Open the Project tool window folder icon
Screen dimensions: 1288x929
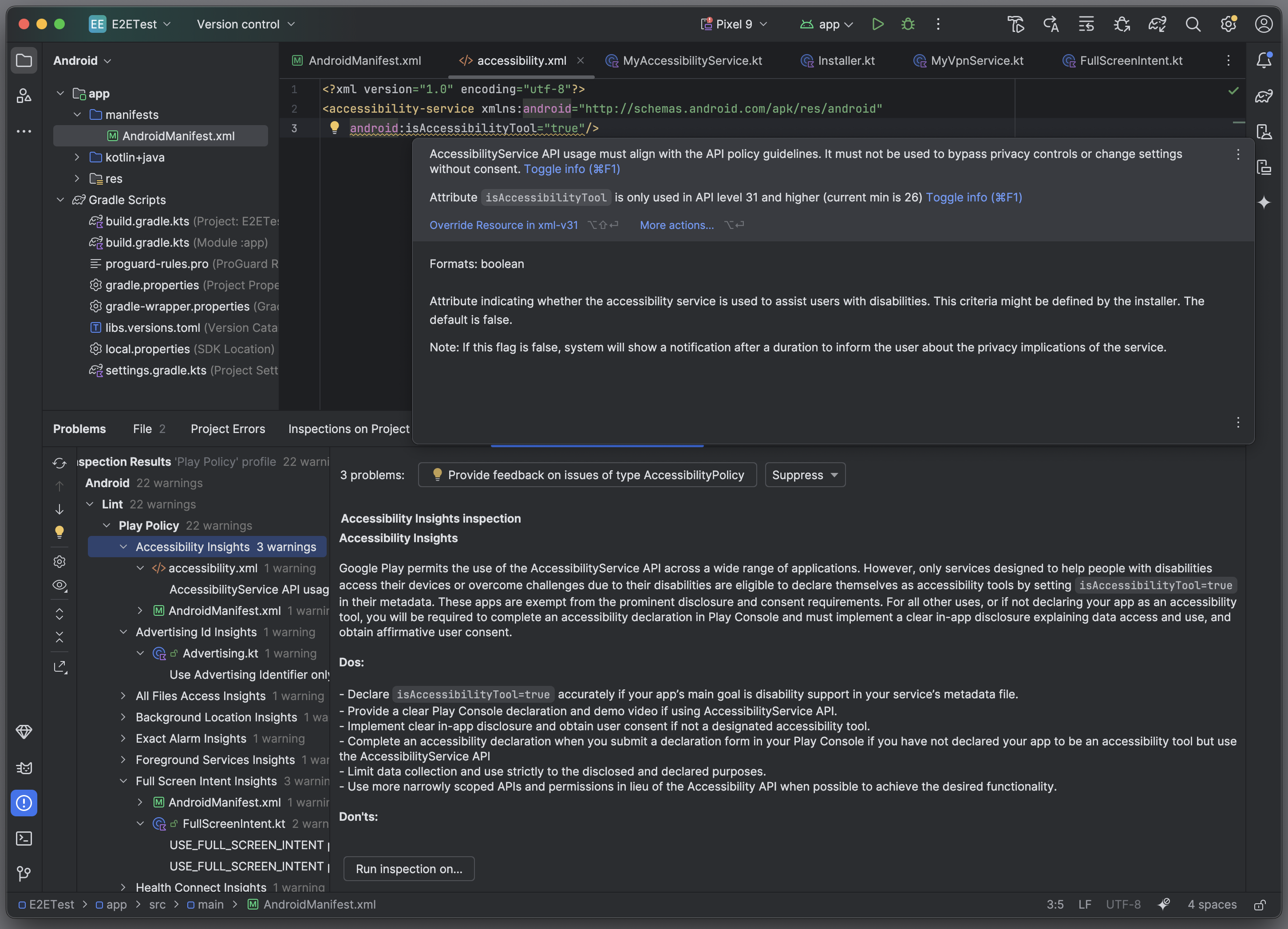point(24,60)
